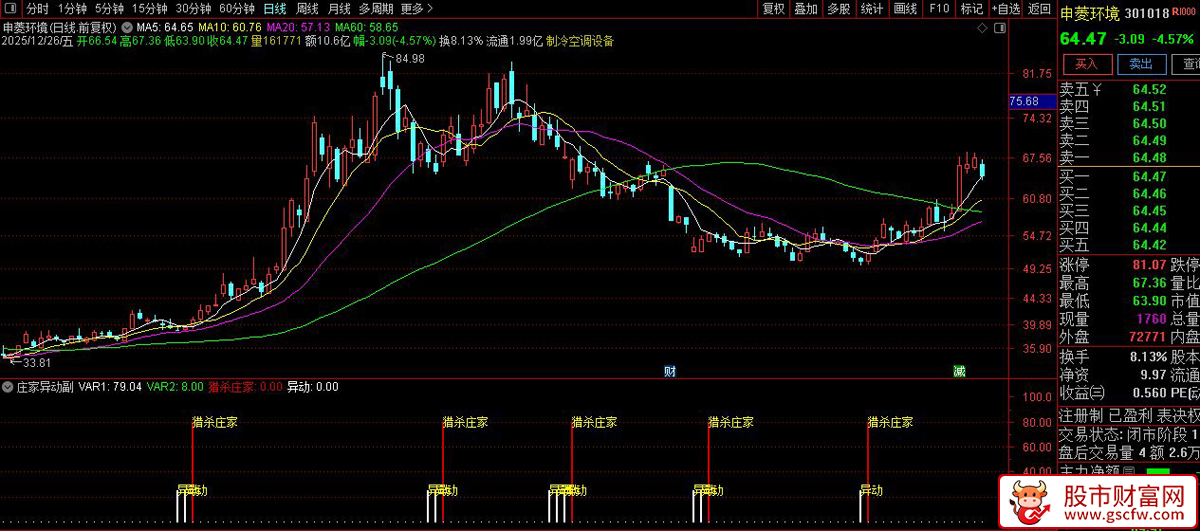1200x531 pixels.
Task: Expand the 庄家异动副 indicator dropdown
Action: pos(8,386)
